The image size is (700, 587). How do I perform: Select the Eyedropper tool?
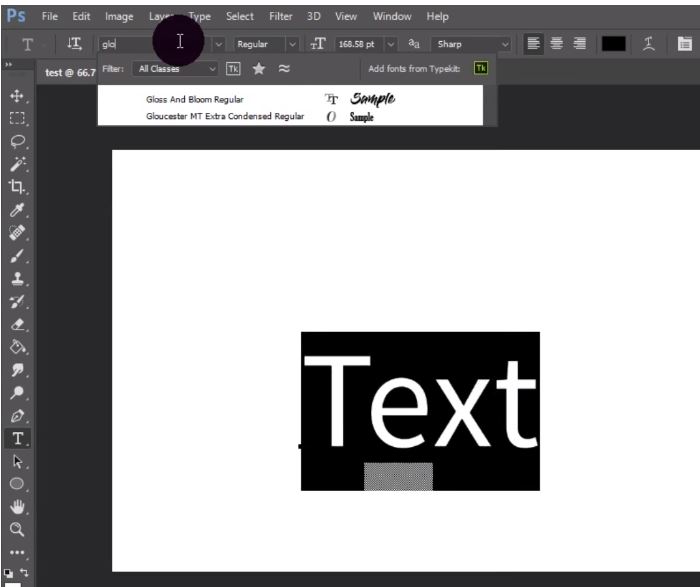17,210
